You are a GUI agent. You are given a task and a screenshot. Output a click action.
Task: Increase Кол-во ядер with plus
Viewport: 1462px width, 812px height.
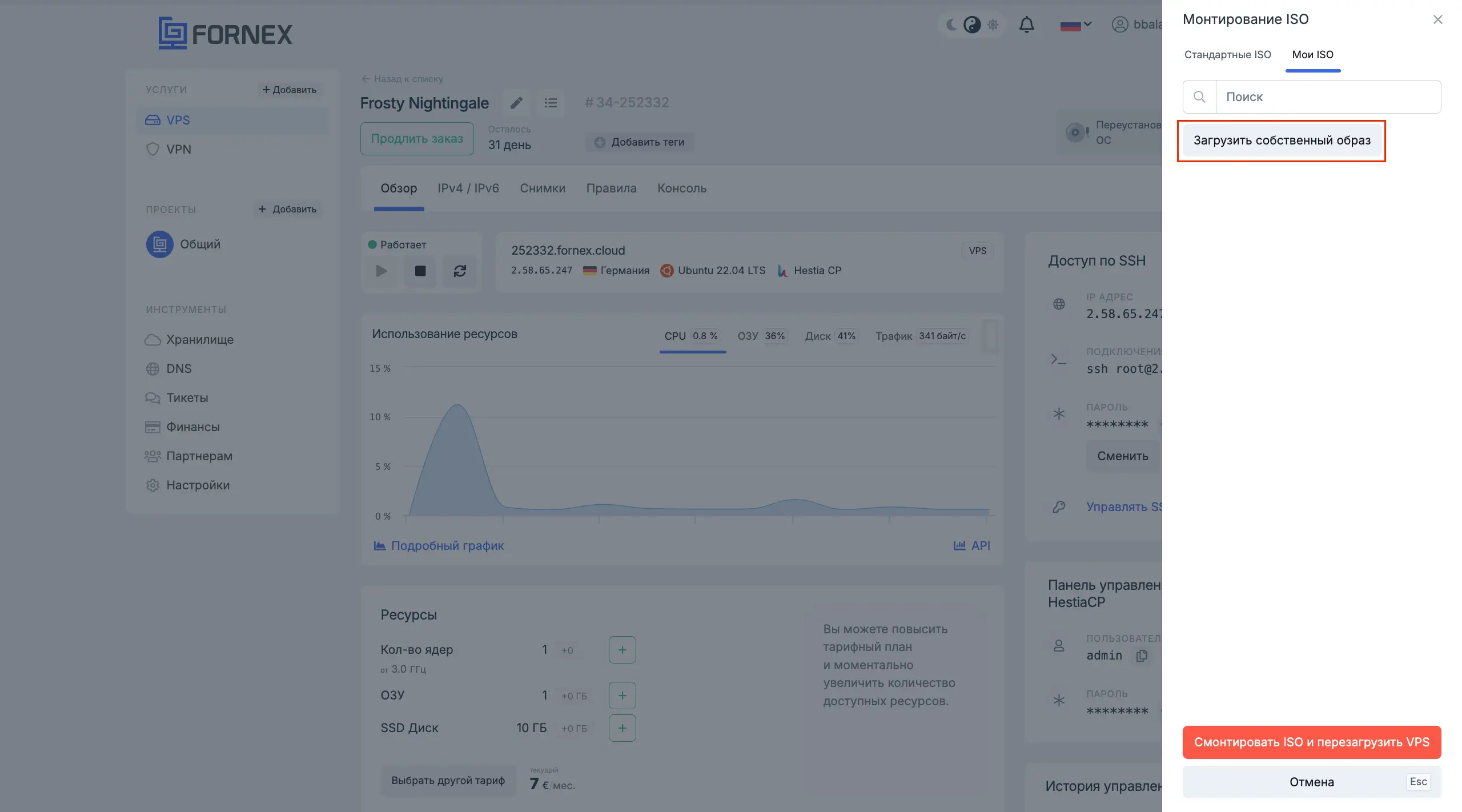coord(622,650)
